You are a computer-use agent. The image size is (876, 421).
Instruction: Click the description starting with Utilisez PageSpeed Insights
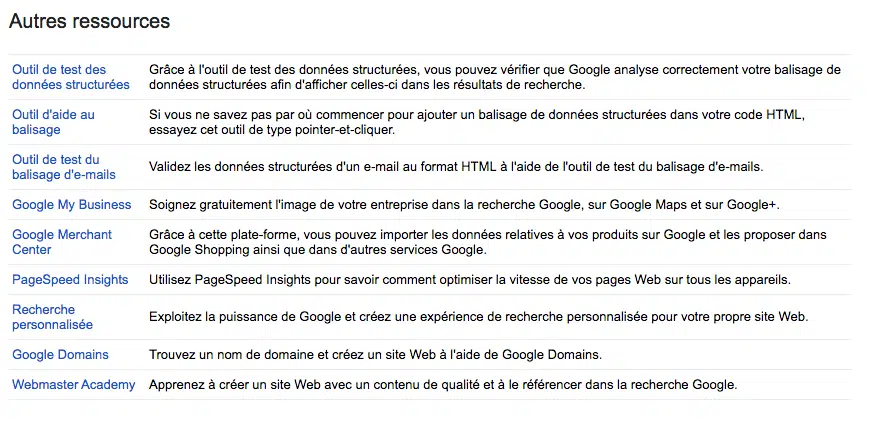click(x=469, y=279)
